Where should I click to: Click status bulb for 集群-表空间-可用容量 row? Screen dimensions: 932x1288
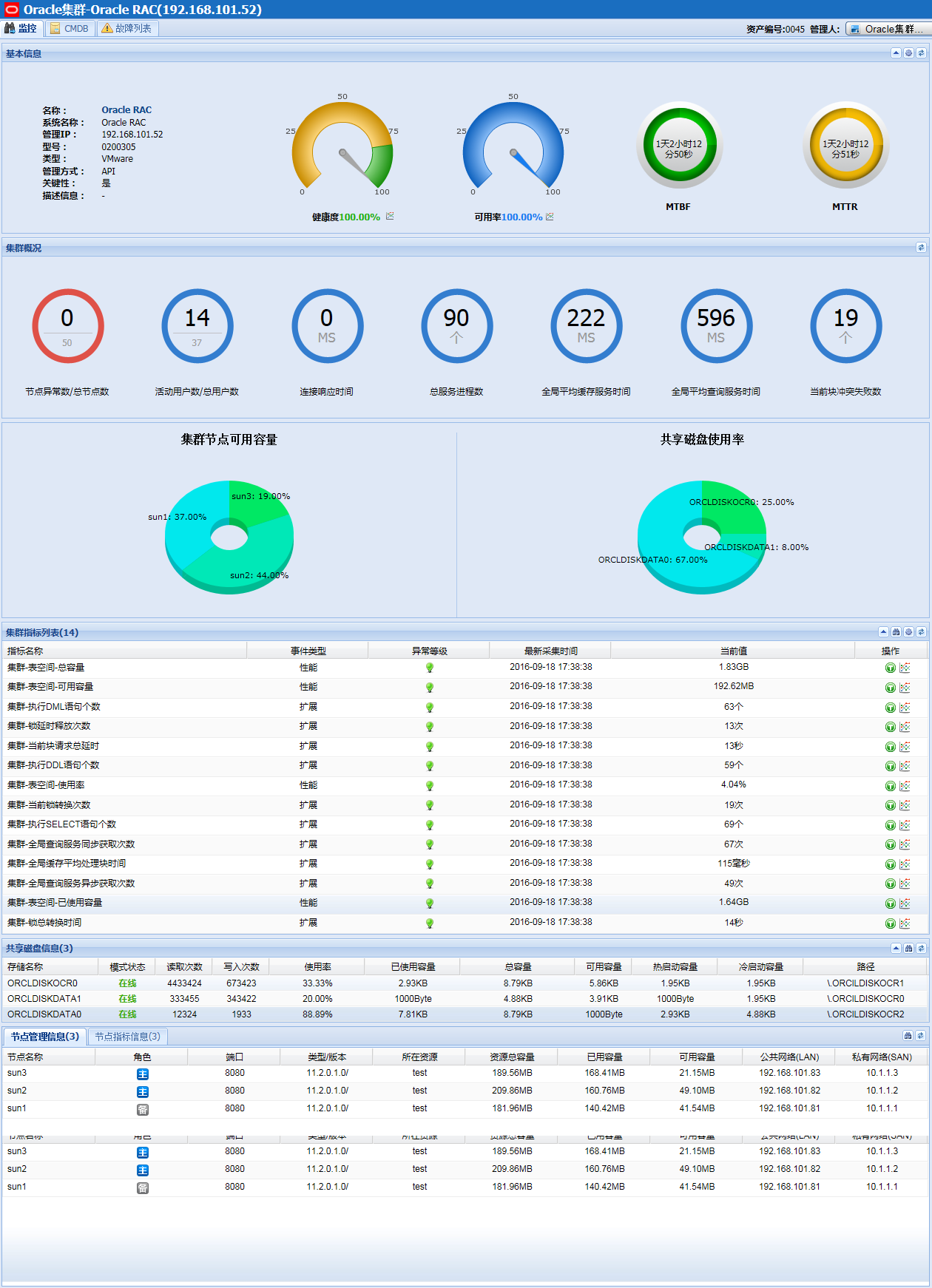click(430, 688)
